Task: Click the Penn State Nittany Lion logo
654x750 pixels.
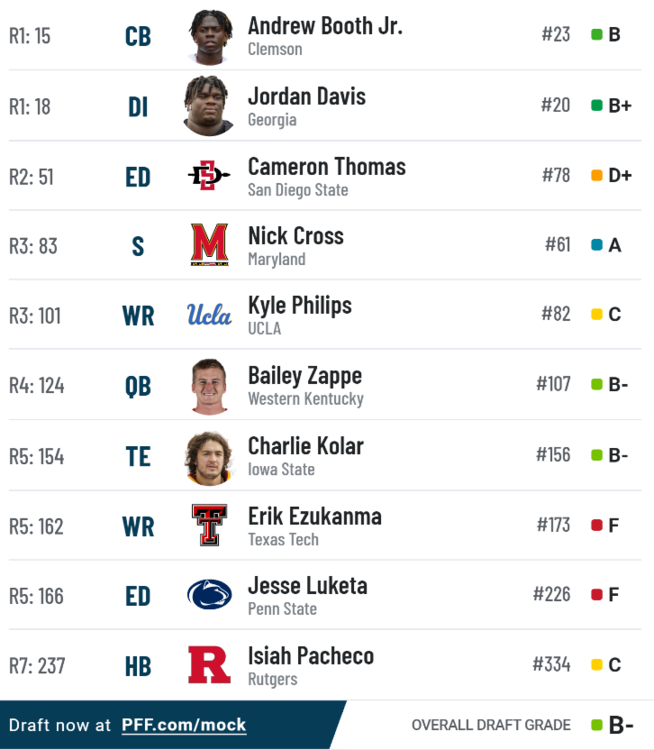Action: click(x=209, y=595)
